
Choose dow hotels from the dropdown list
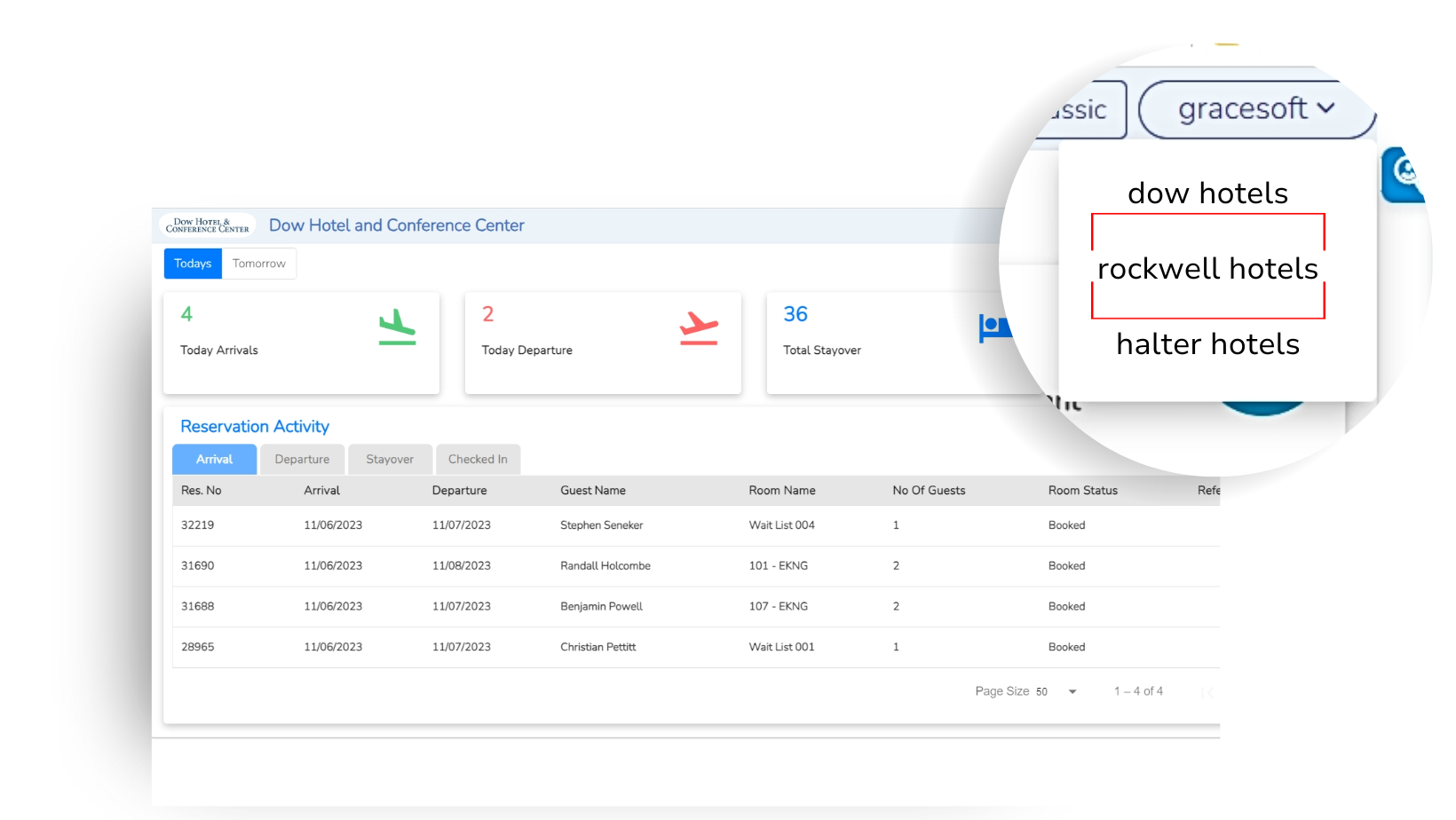point(1207,193)
